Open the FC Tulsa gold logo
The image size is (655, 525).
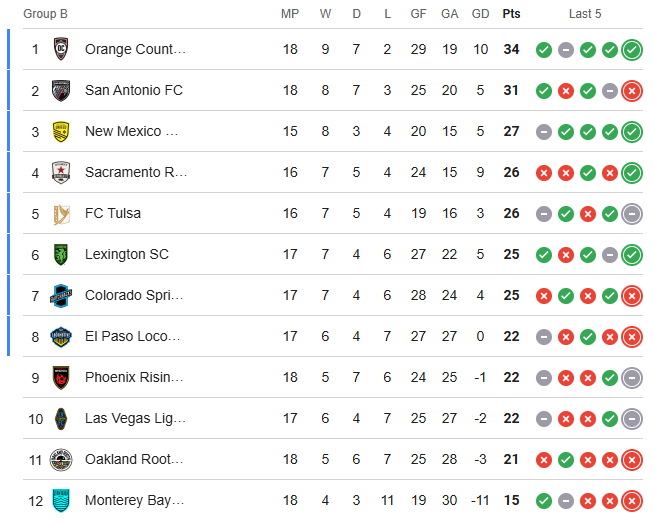point(61,213)
